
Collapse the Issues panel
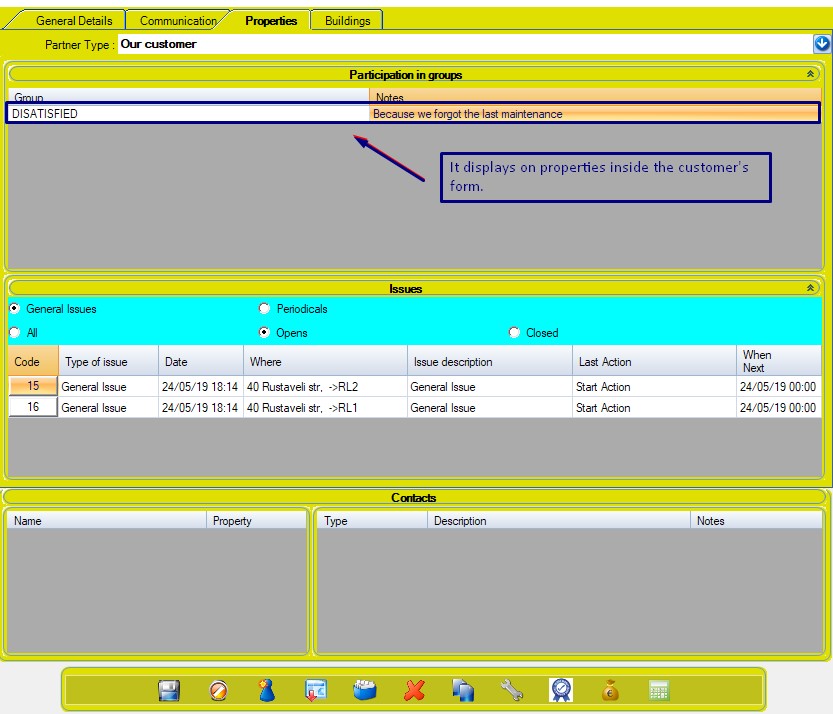tap(810, 288)
